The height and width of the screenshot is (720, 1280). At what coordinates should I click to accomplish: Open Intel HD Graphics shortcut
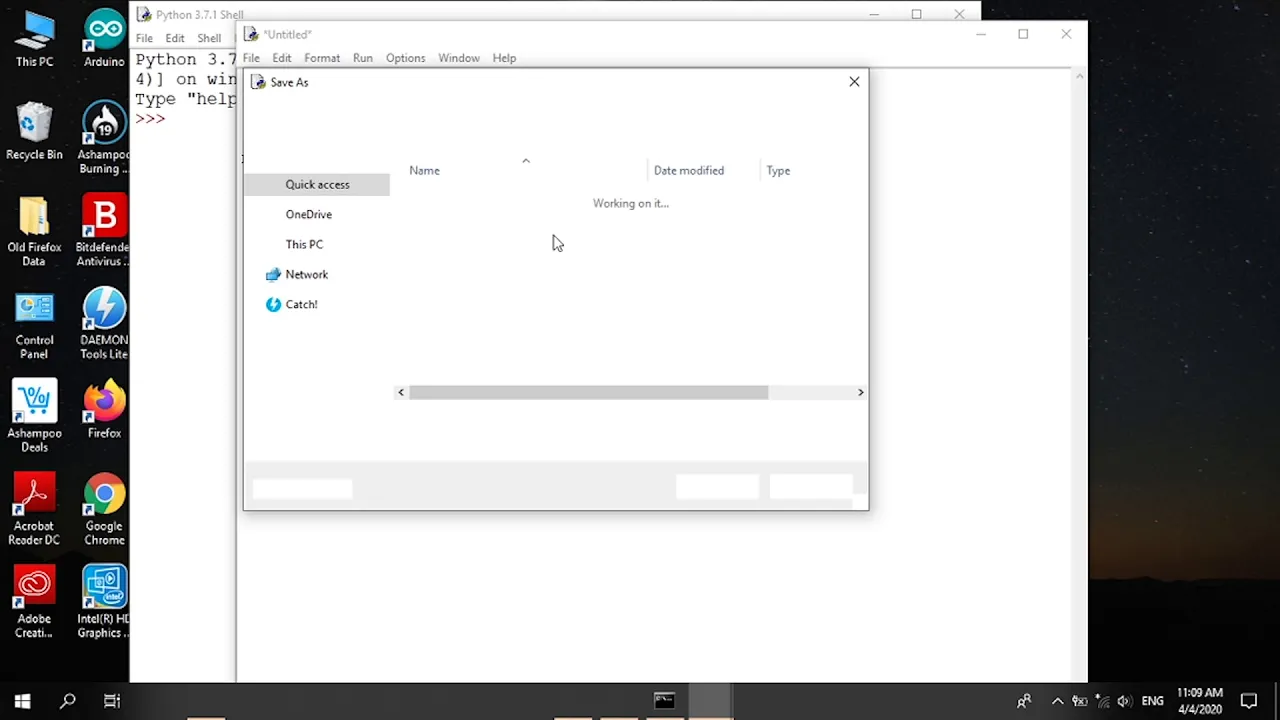[104, 603]
